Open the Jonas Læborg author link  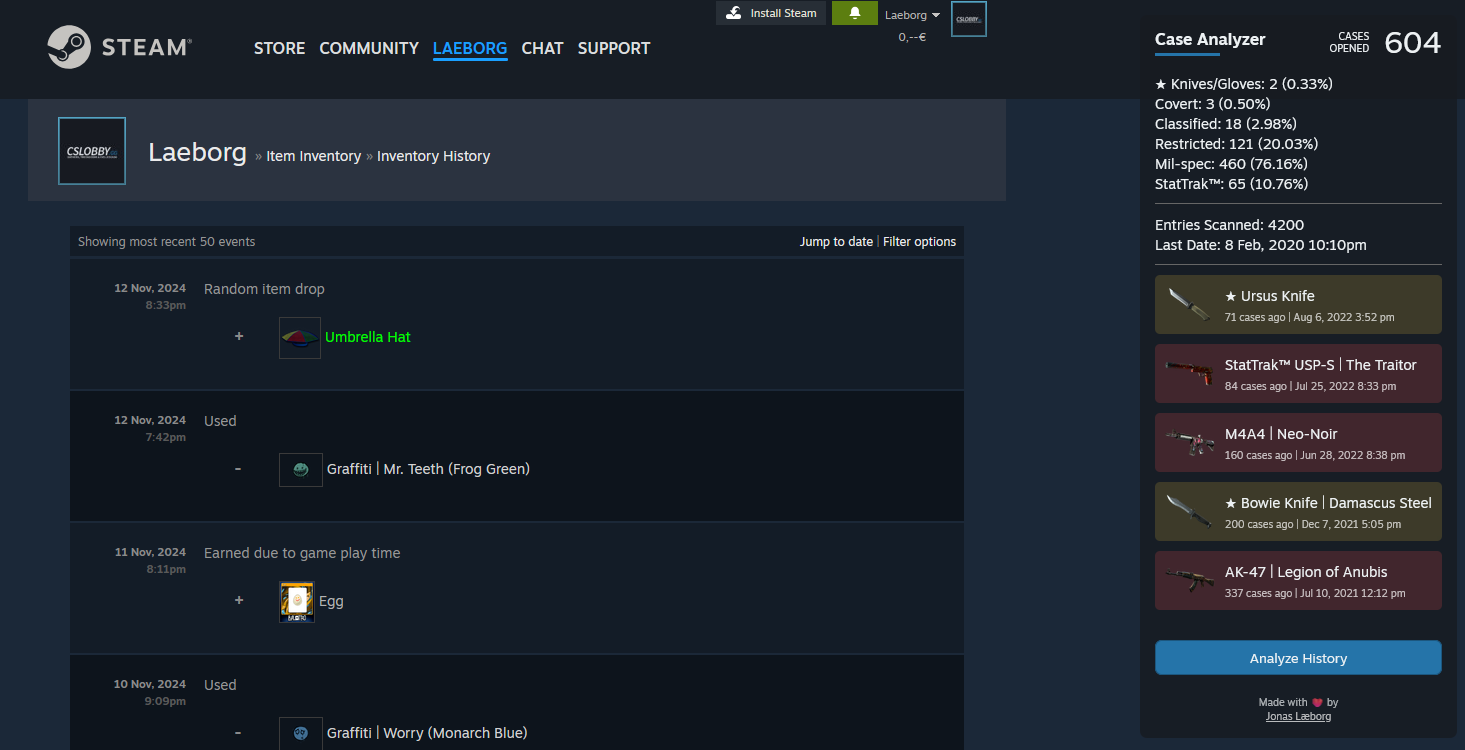pos(1298,716)
